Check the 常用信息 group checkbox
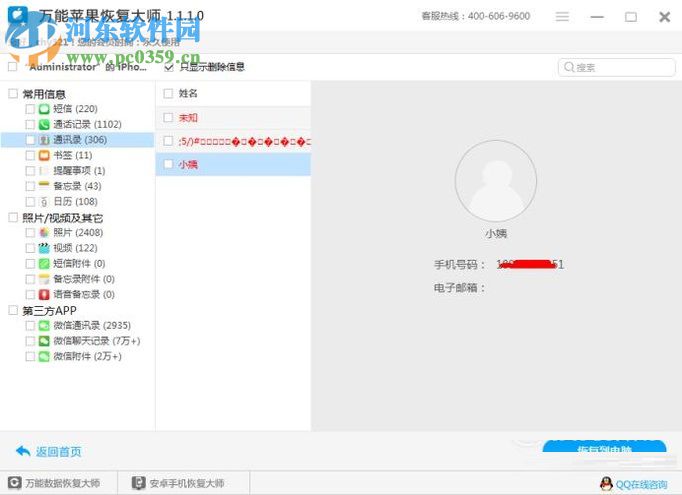Screen dimensions: 682x495 [13, 94]
